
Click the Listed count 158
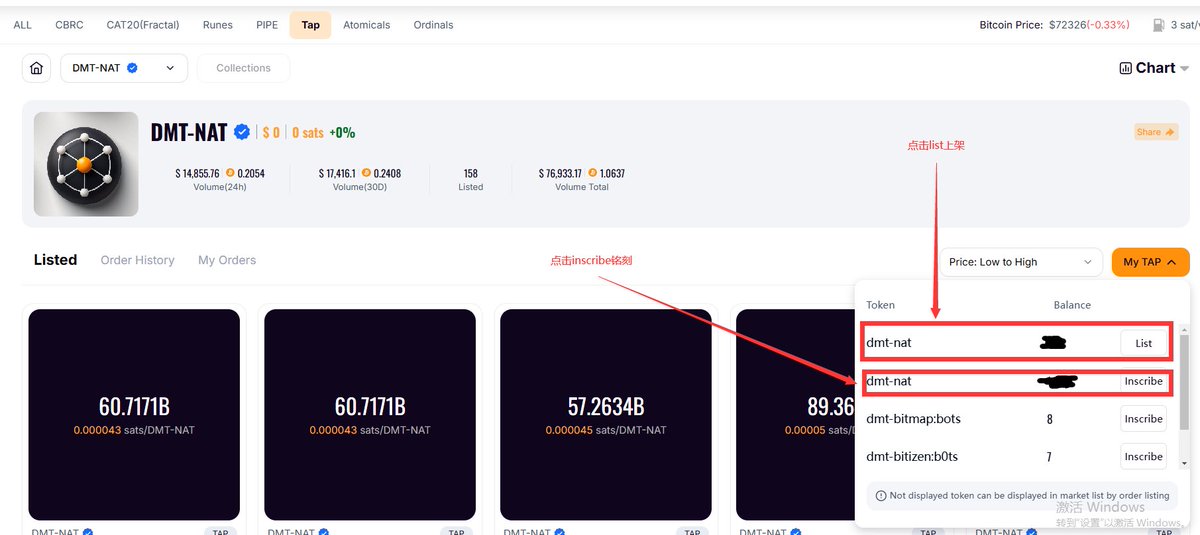[471, 173]
